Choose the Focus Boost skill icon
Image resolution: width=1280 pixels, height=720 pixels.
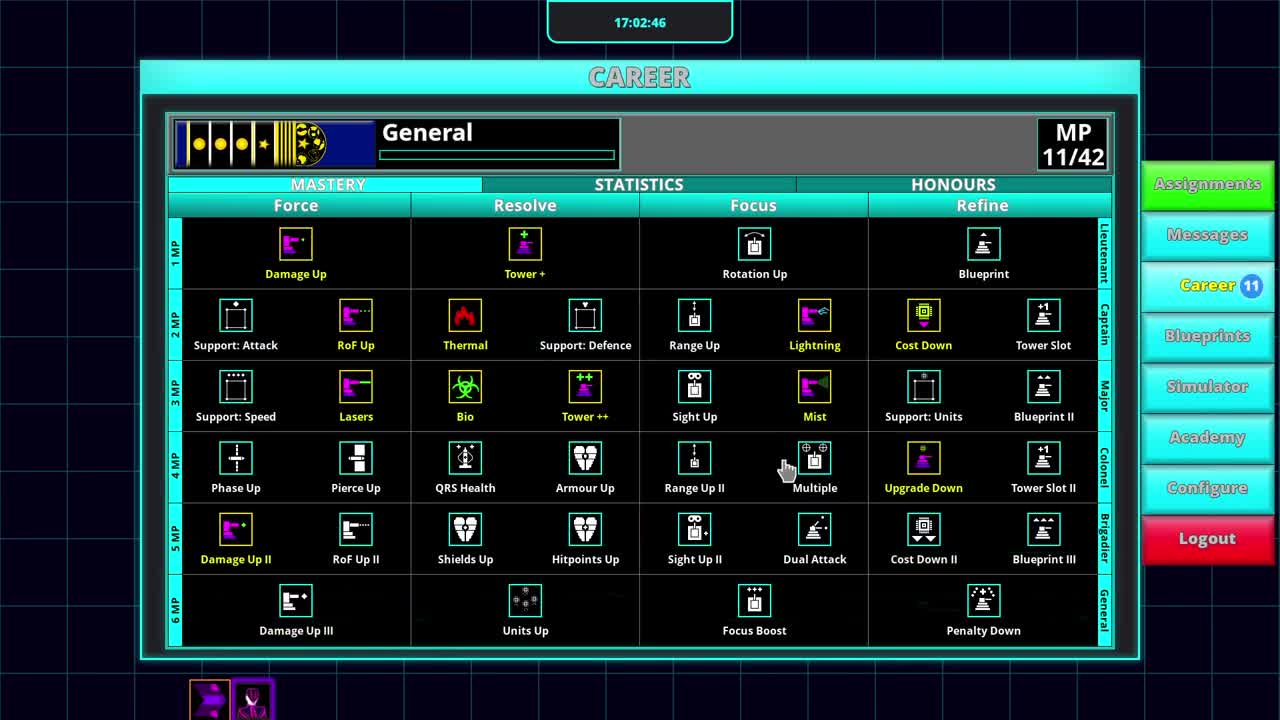pyautogui.click(x=754, y=601)
